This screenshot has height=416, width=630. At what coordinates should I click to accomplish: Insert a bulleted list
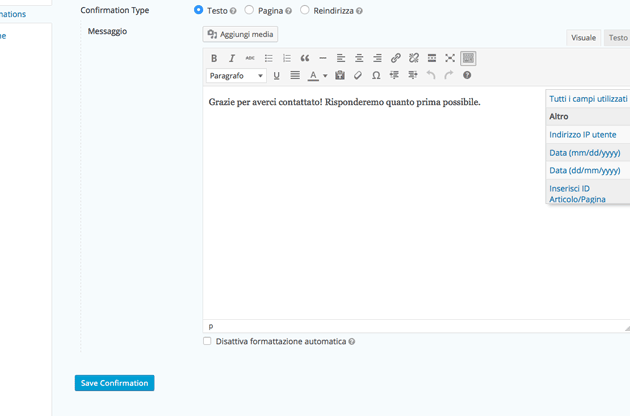click(x=268, y=58)
